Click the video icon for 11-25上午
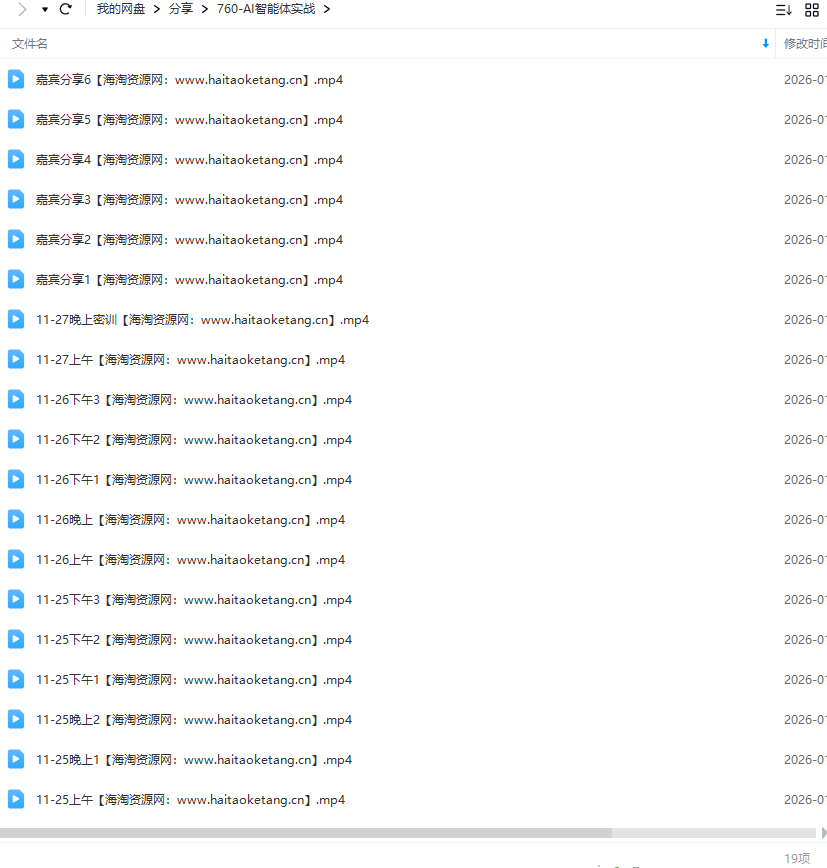The height and width of the screenshot is (868, 827). 16,799
